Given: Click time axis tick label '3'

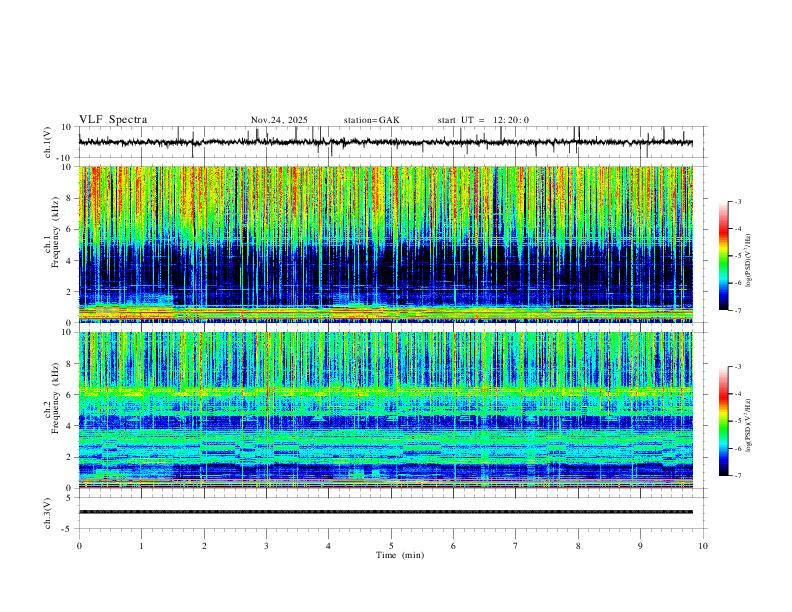Looking at the screenshot, I should coord(266,546).
